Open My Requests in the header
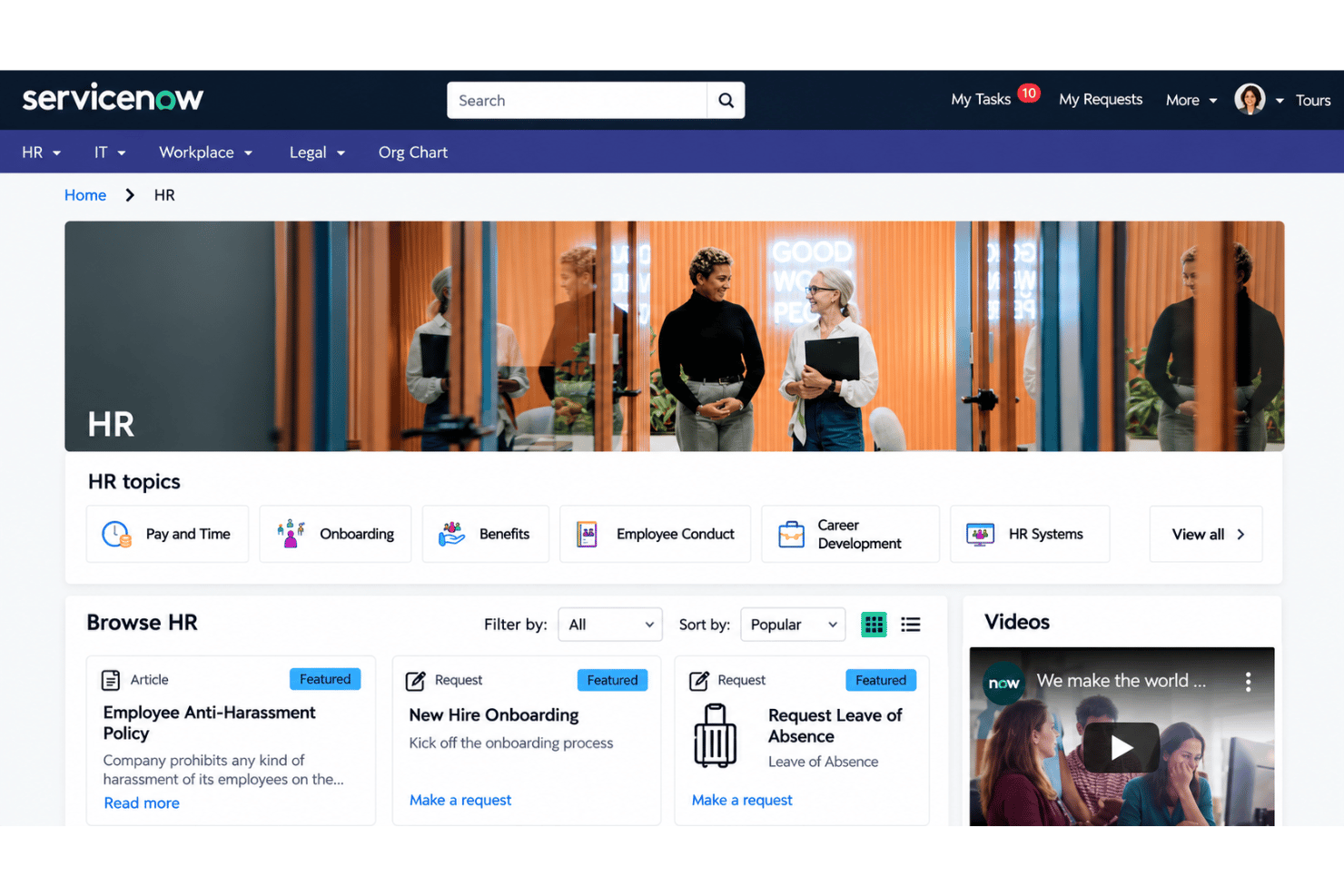Viewport: 1344px width, 896px height. (x=1101, y=99)
